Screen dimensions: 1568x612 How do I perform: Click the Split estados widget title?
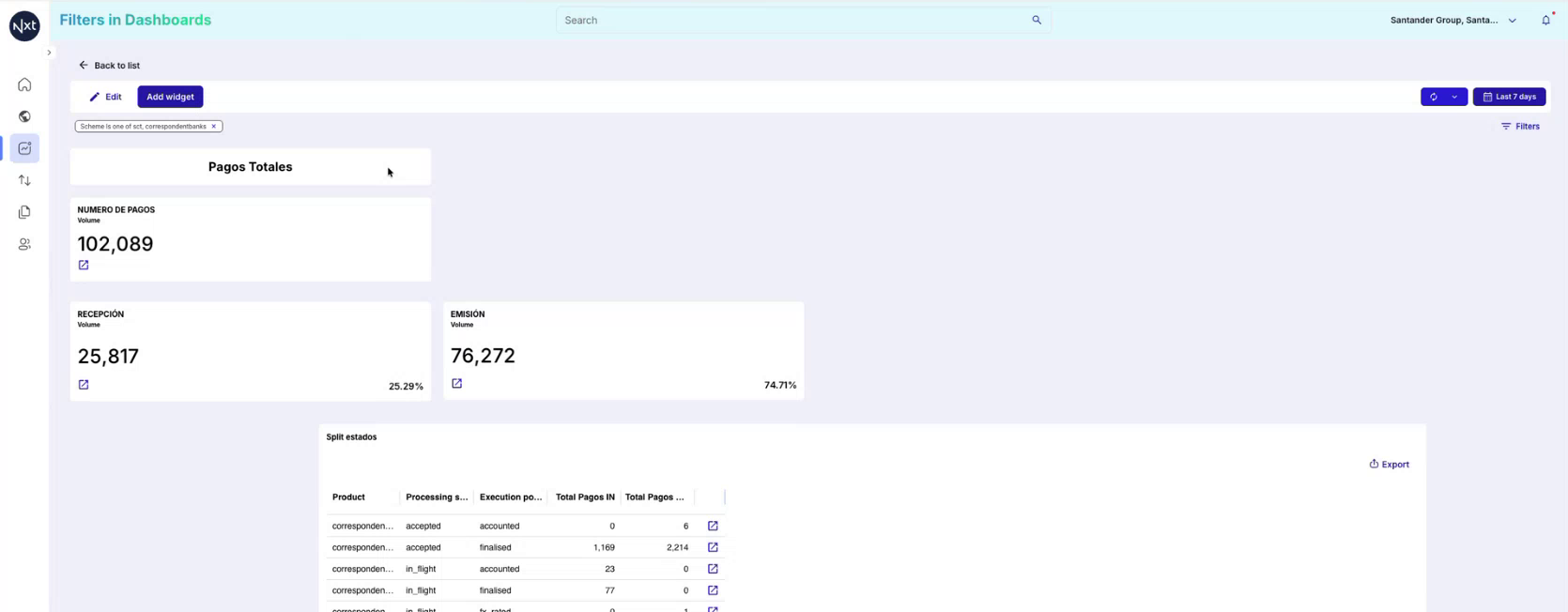coord(351,437)
